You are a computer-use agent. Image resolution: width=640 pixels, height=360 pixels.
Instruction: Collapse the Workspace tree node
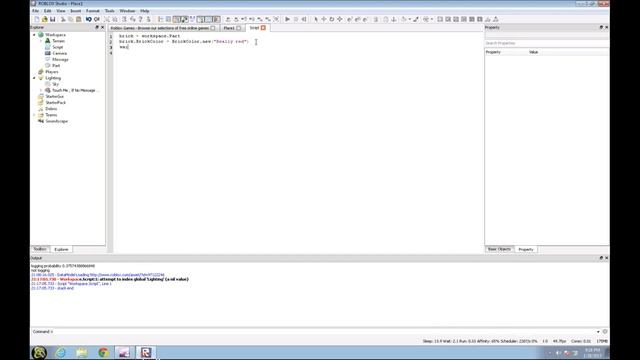(34, 35)
